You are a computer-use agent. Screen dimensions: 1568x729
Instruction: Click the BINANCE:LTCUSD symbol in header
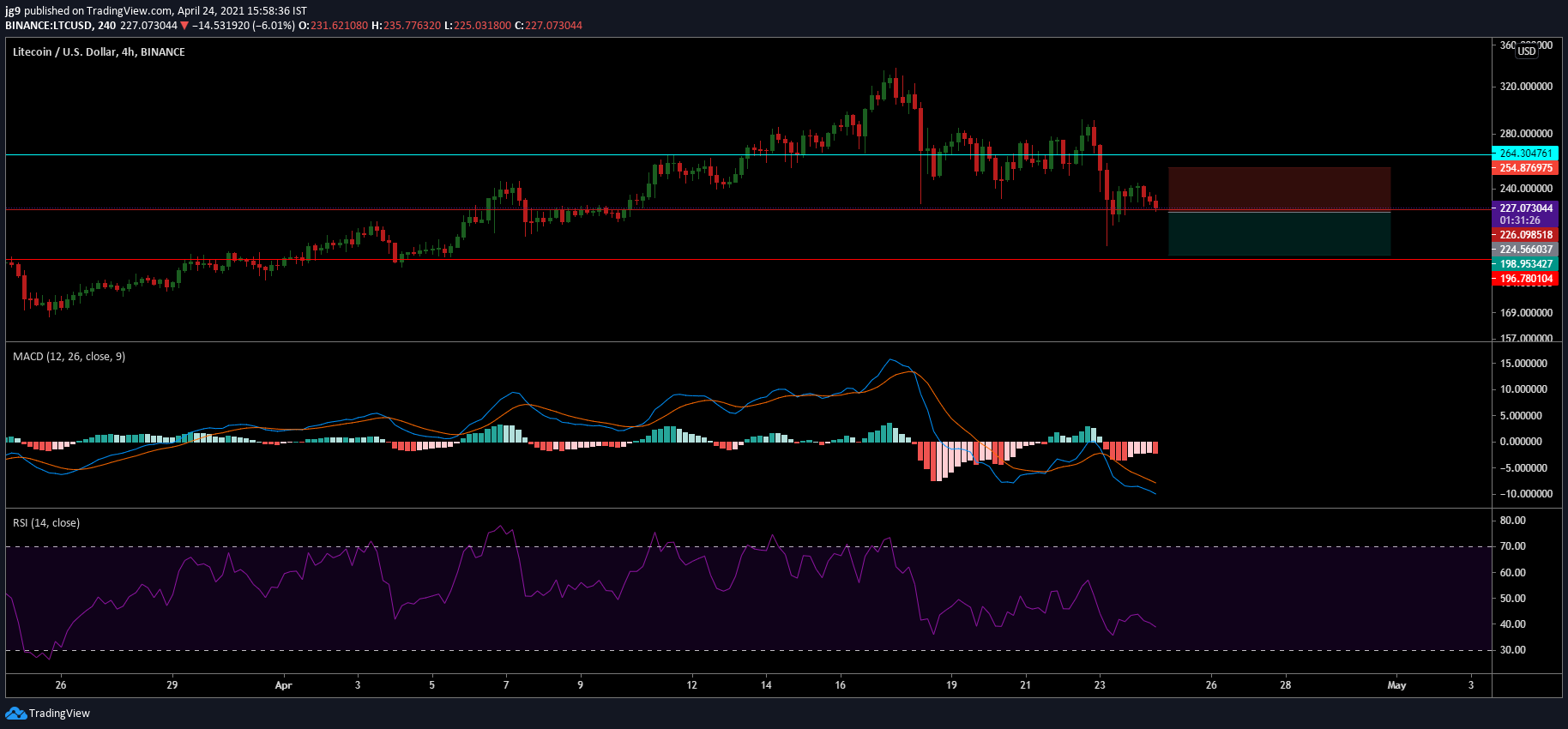tap(50, 26)
